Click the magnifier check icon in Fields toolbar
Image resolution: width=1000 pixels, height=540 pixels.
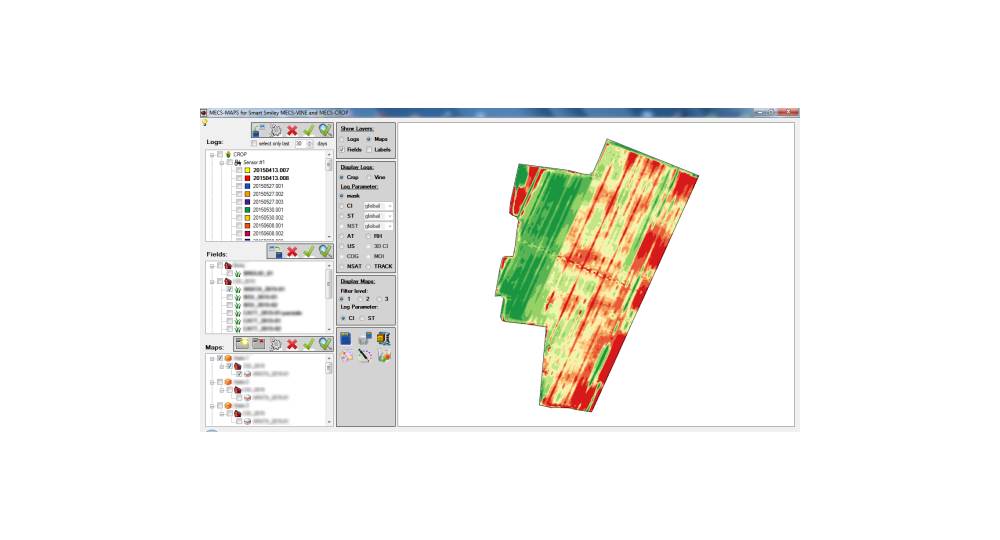click(325, 251)
